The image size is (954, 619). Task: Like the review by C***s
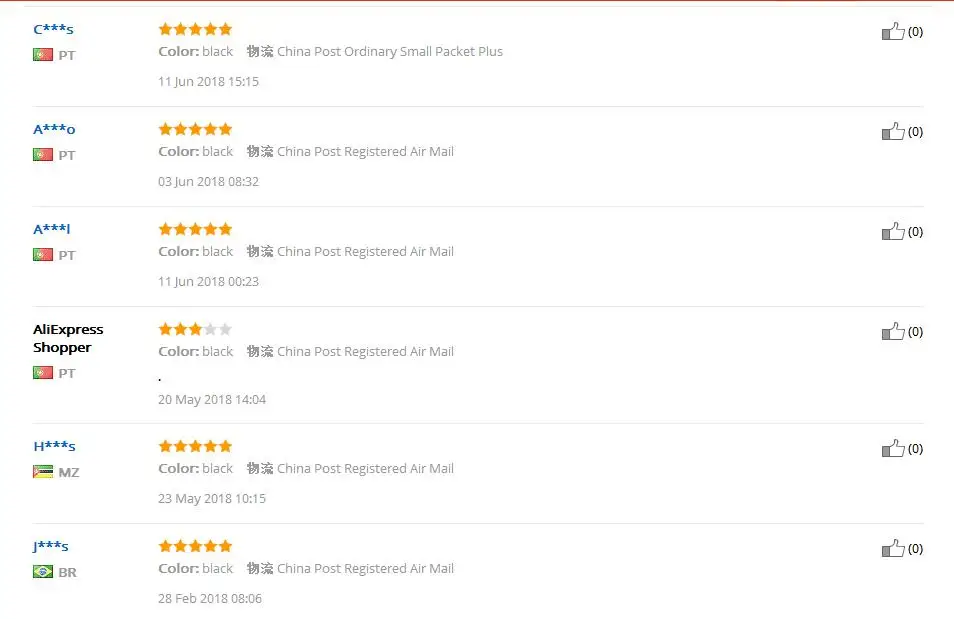tap(893, 32)
